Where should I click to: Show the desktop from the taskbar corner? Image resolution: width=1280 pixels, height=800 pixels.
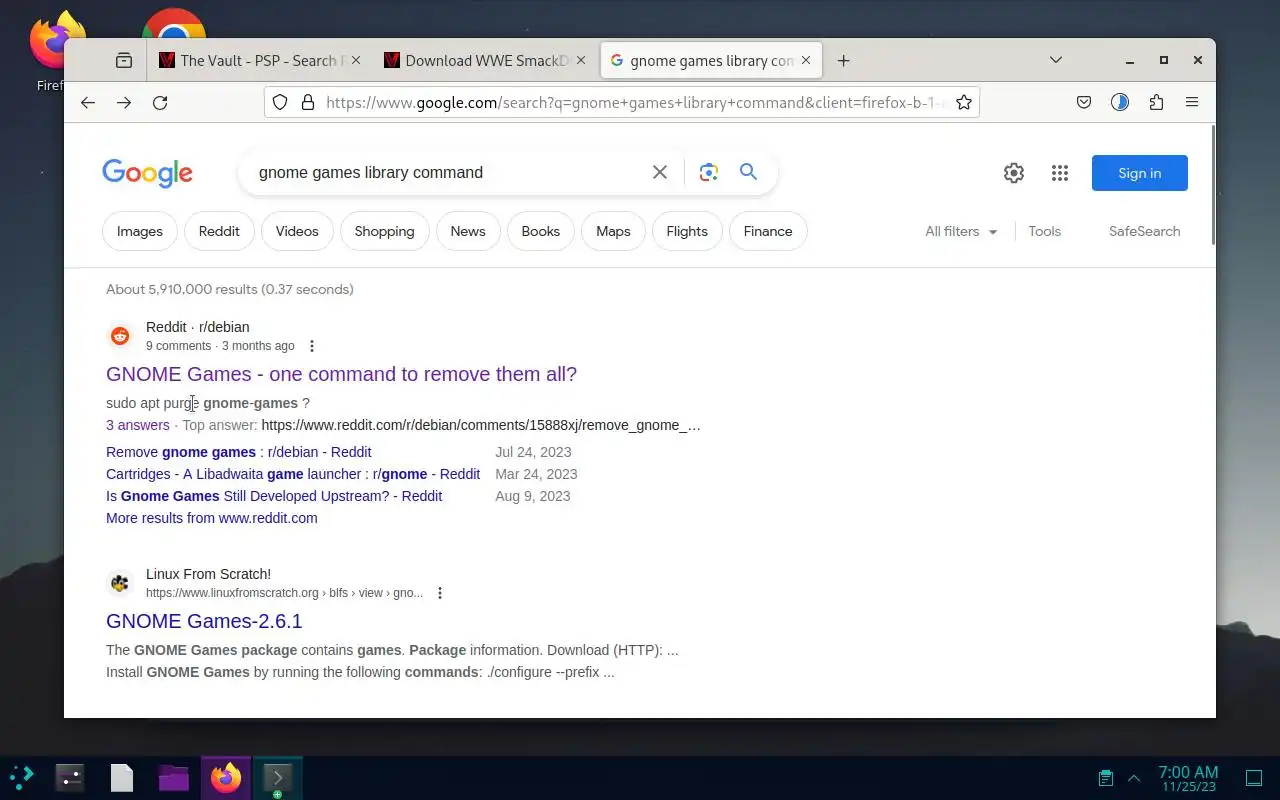coord(1254,778)
